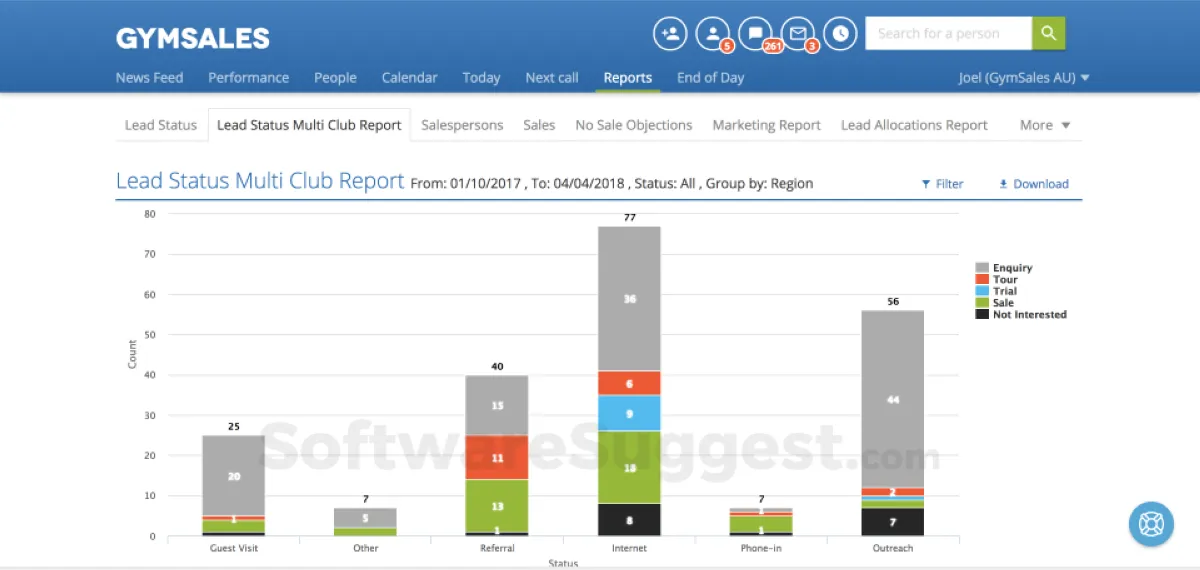Expand the Joel (GymSales AU) account menu
Image resolution: width=1200 pixels, height=570 pixels.
(x=1024, y=77)
